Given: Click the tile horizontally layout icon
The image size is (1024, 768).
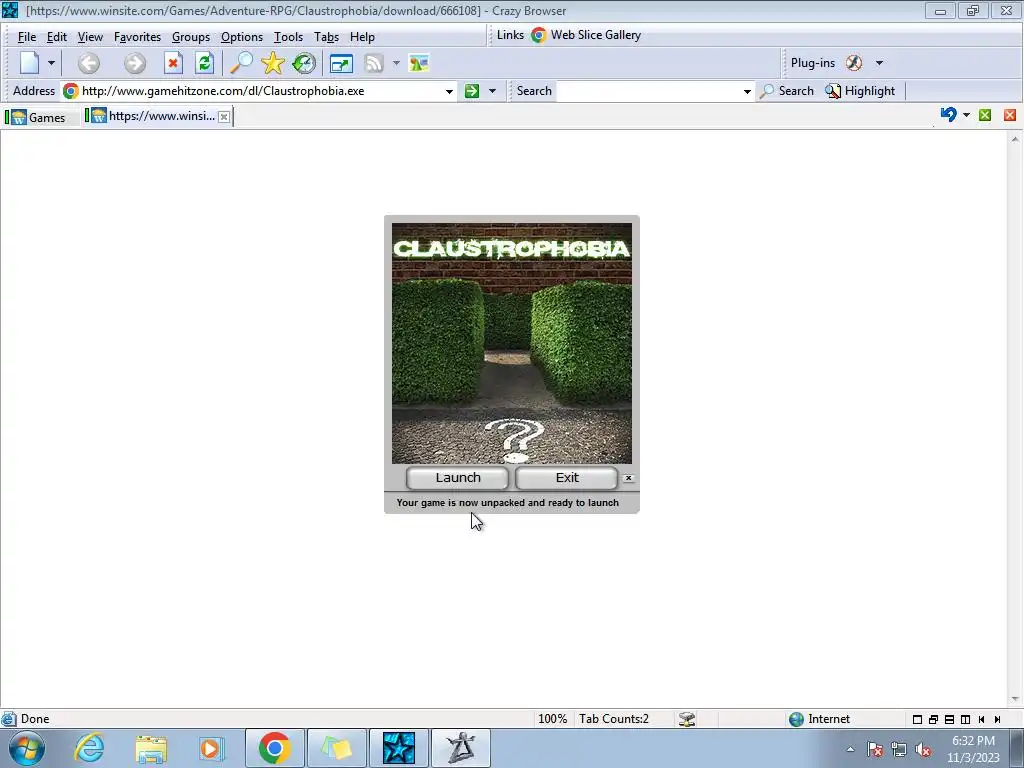Looking at the screenshot, I should tap(950, 720).
